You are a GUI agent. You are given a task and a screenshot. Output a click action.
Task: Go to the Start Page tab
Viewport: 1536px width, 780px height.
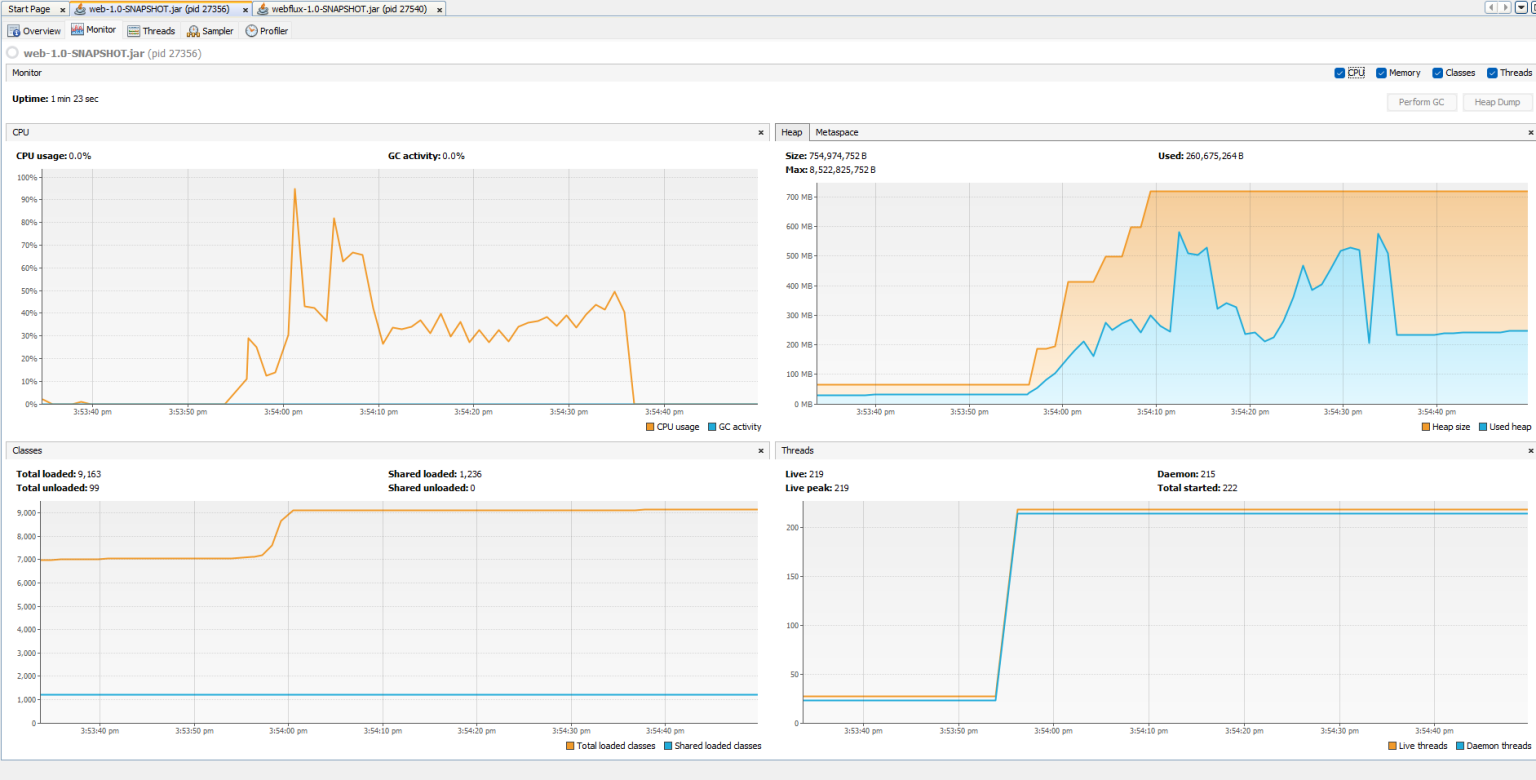pyautogui.click(x=27, y=8)
